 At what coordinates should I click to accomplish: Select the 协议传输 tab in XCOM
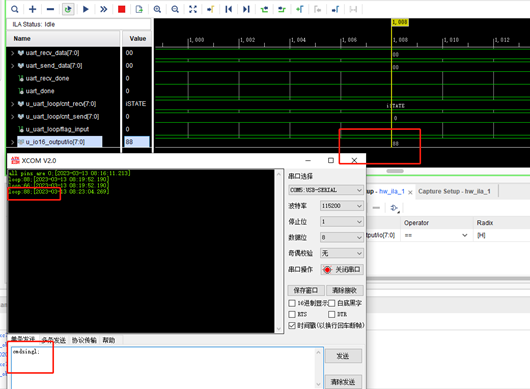point(84,340)
